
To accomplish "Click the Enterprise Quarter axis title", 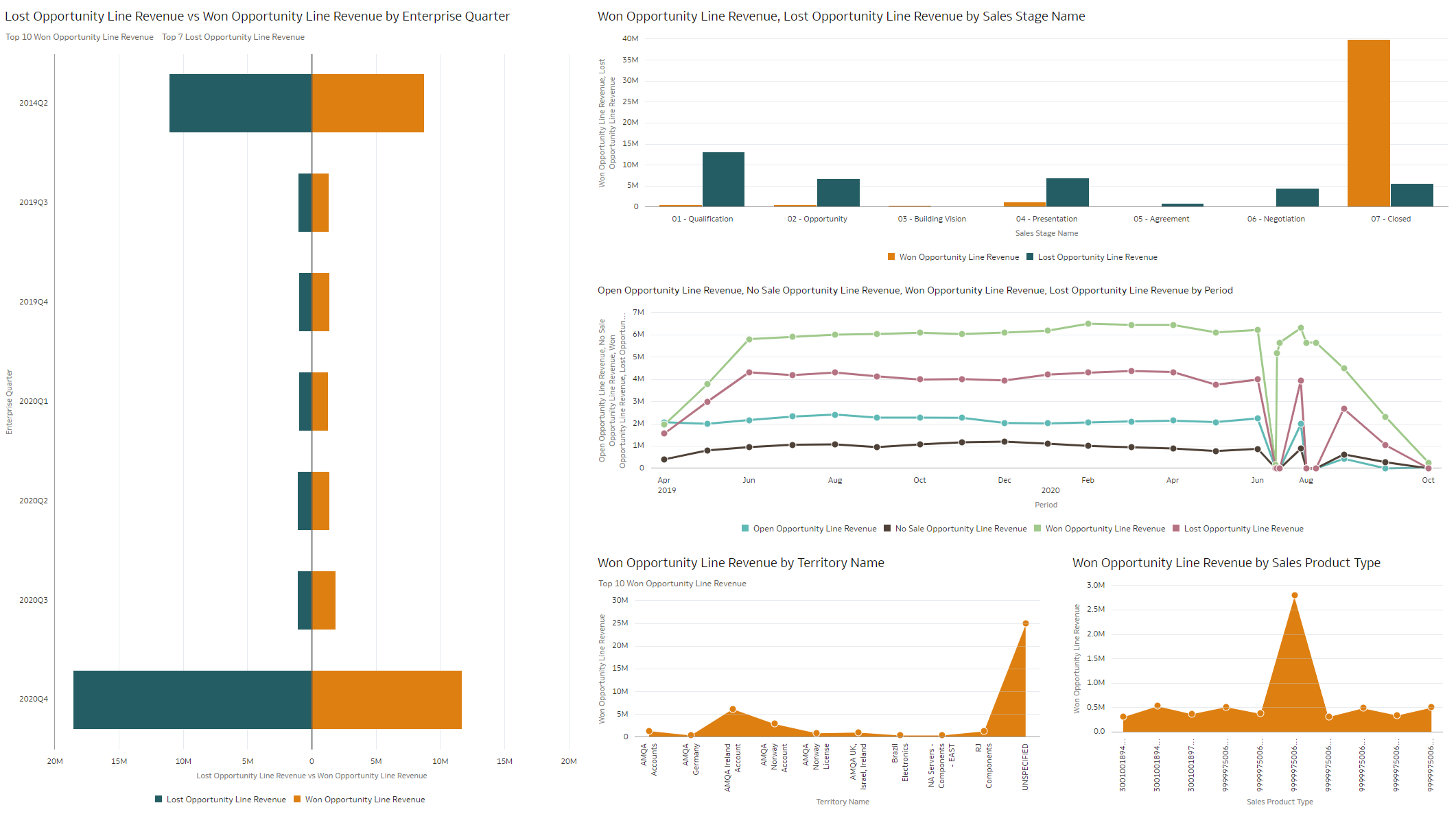I will pyautogui.click(x=9, y=401).
